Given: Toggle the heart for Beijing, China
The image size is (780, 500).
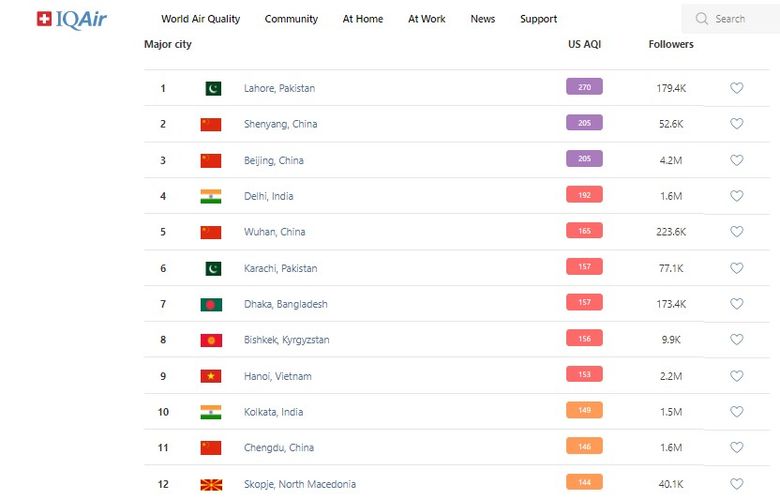Looking at the screenshot, I should [737, 160].
